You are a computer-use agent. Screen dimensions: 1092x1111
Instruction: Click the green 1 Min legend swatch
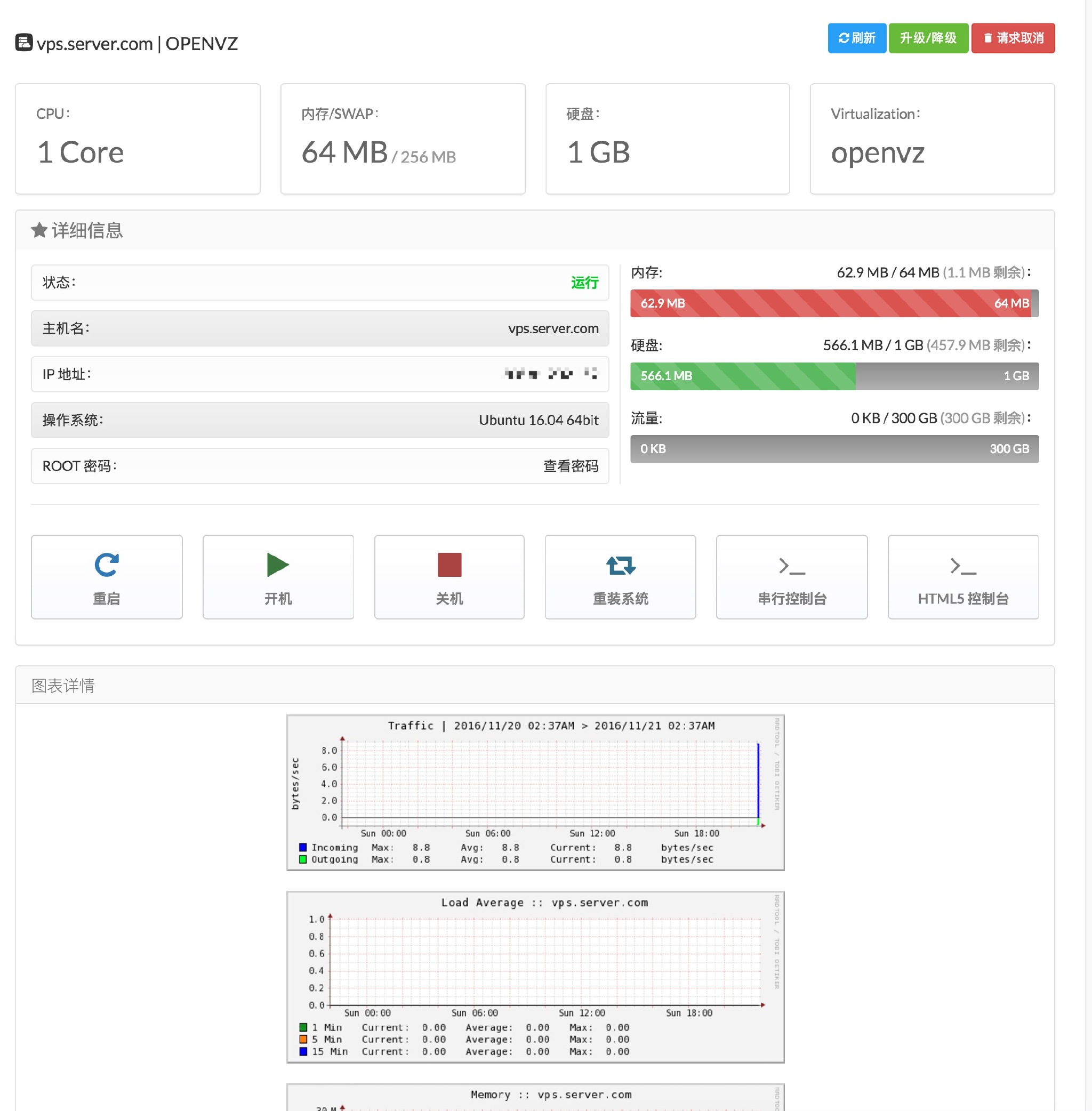tap(303, 1027)
